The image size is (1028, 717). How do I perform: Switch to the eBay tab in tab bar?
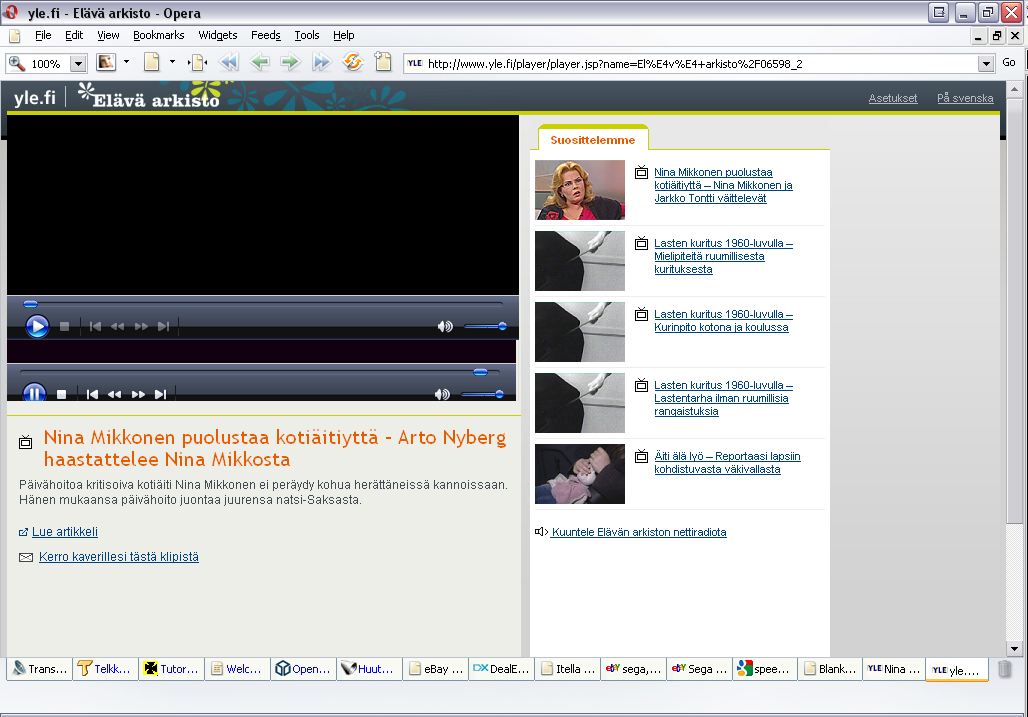coord(437,669)
